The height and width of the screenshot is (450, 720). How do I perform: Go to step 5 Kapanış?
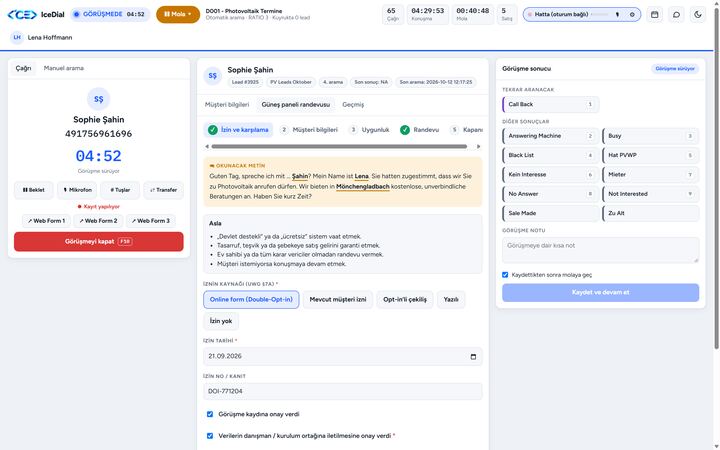[x=466, y=130]
